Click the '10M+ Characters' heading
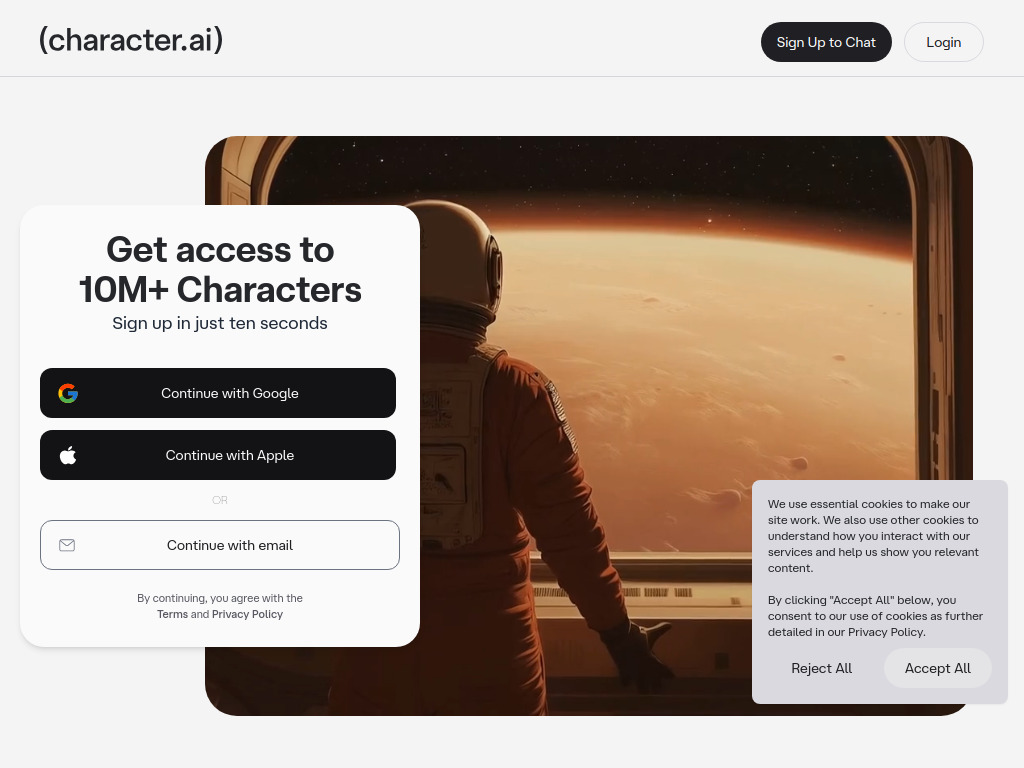 pyautogui.click(x=220, y=289)
